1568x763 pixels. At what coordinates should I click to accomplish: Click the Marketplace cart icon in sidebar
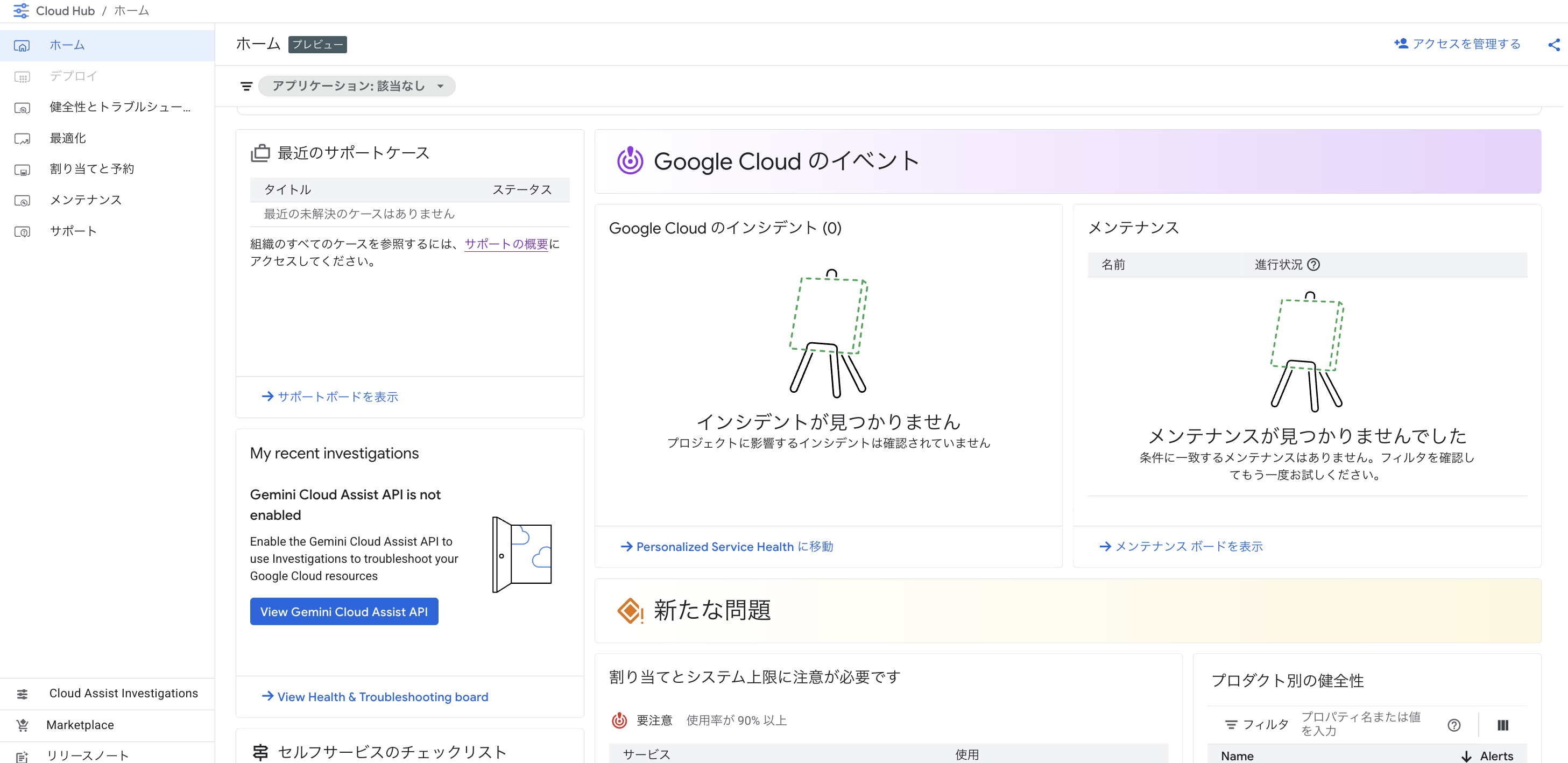click(23, 725)
